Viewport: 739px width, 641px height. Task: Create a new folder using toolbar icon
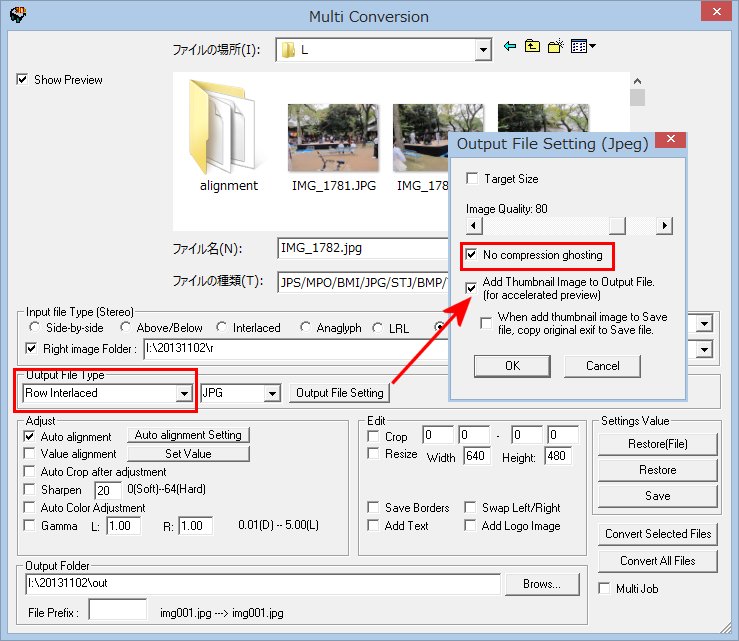(556, 47)
